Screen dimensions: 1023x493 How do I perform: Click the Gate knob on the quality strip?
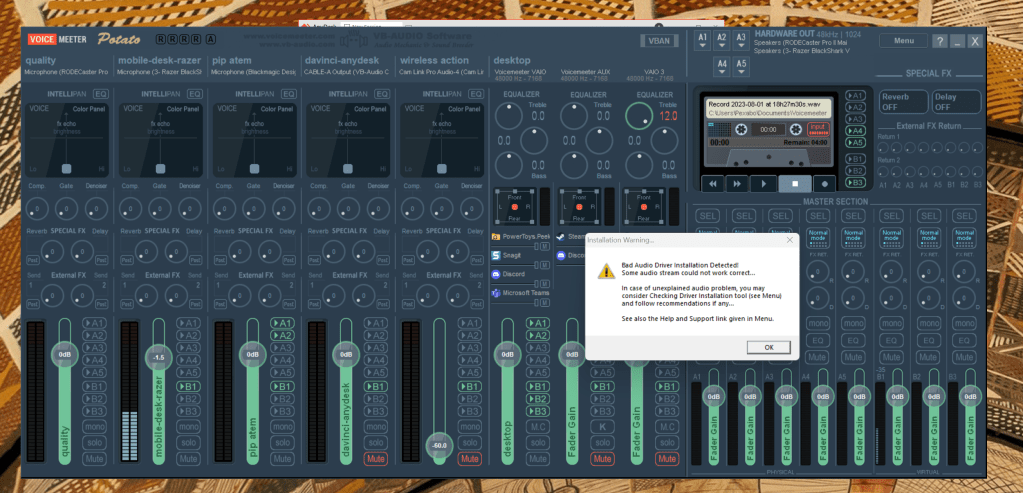coord(66,209)
